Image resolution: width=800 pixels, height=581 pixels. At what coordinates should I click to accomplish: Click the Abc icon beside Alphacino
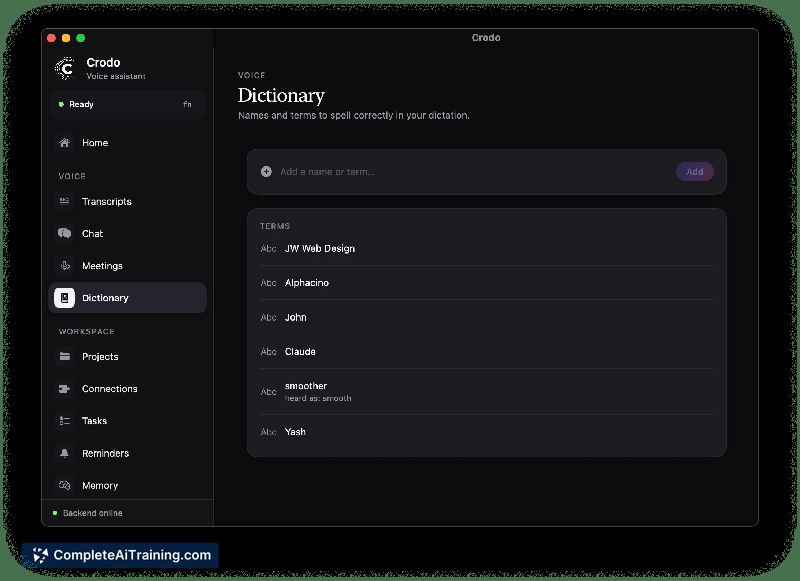[x=268, y=283]
